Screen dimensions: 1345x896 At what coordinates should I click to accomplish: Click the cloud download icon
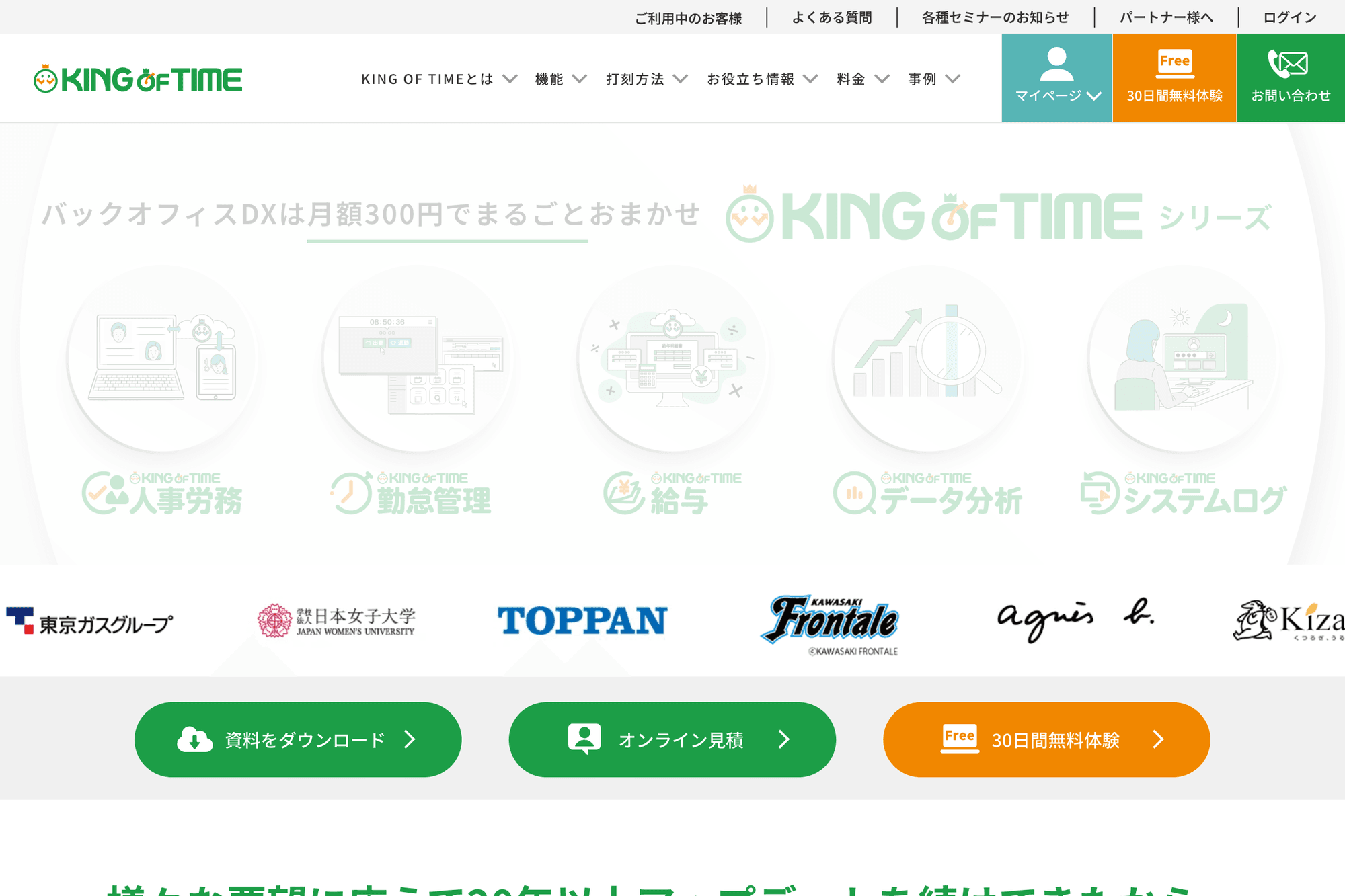click(194, 740)
